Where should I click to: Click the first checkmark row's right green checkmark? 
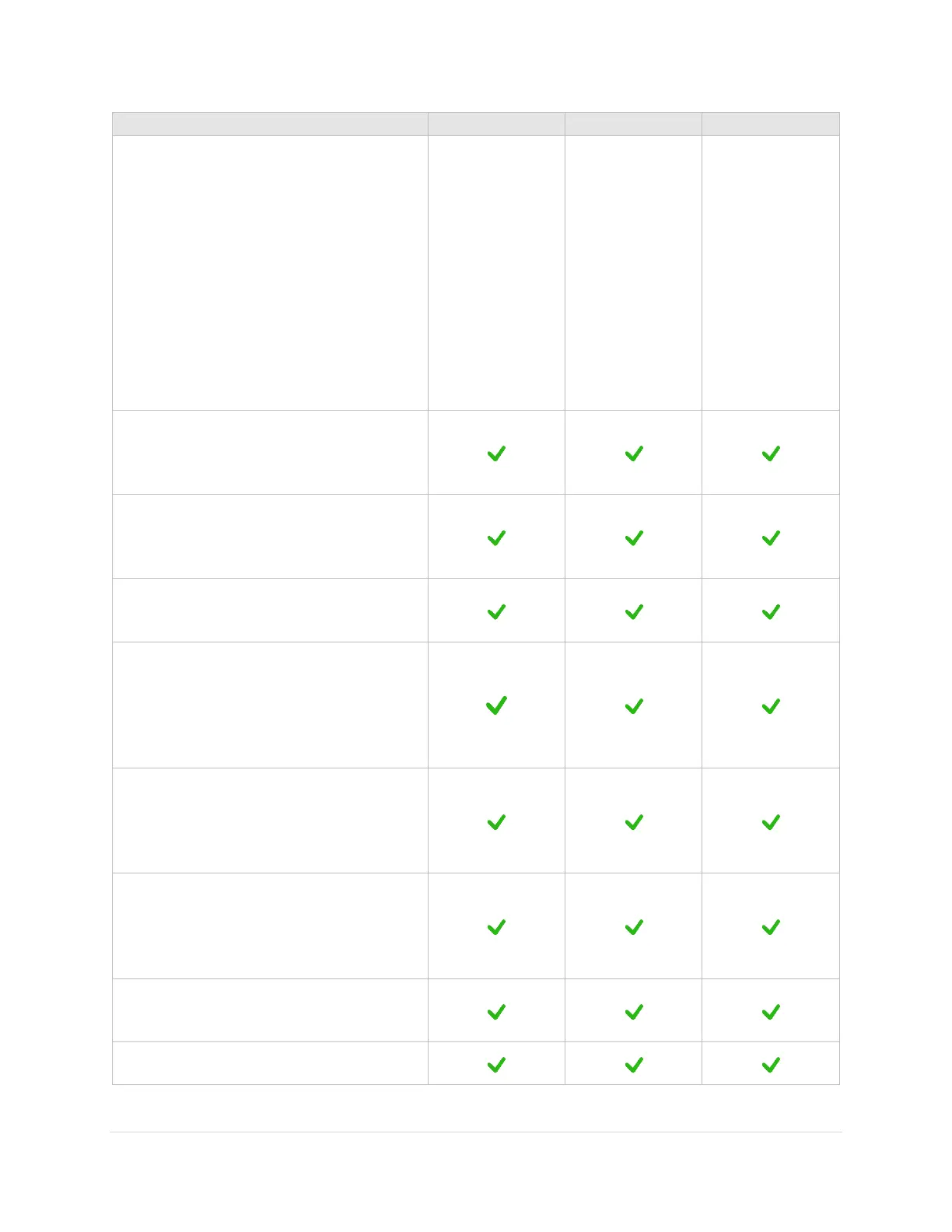pyautogui.click(x=771, y=453)
